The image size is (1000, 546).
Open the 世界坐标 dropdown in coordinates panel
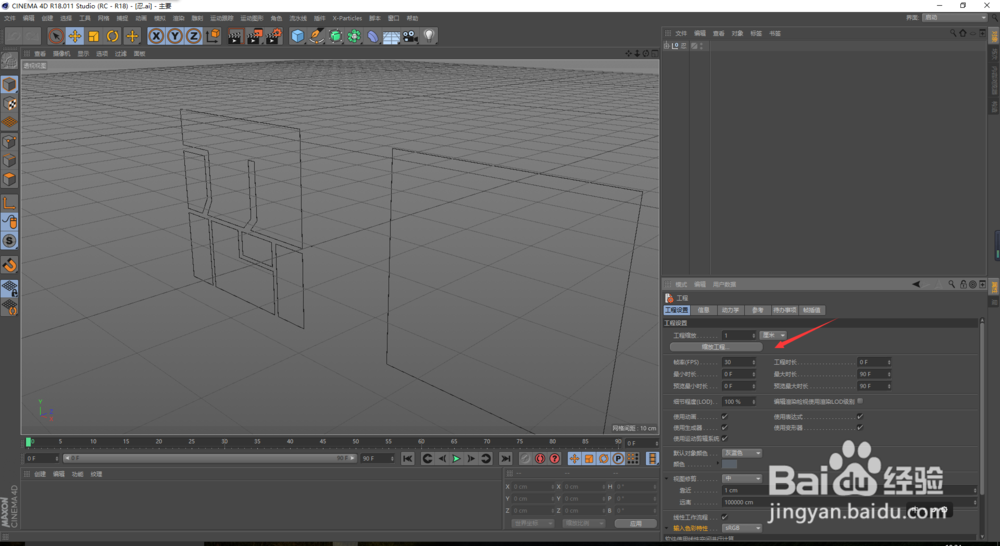pyautogui.click(x=533, y=523)
